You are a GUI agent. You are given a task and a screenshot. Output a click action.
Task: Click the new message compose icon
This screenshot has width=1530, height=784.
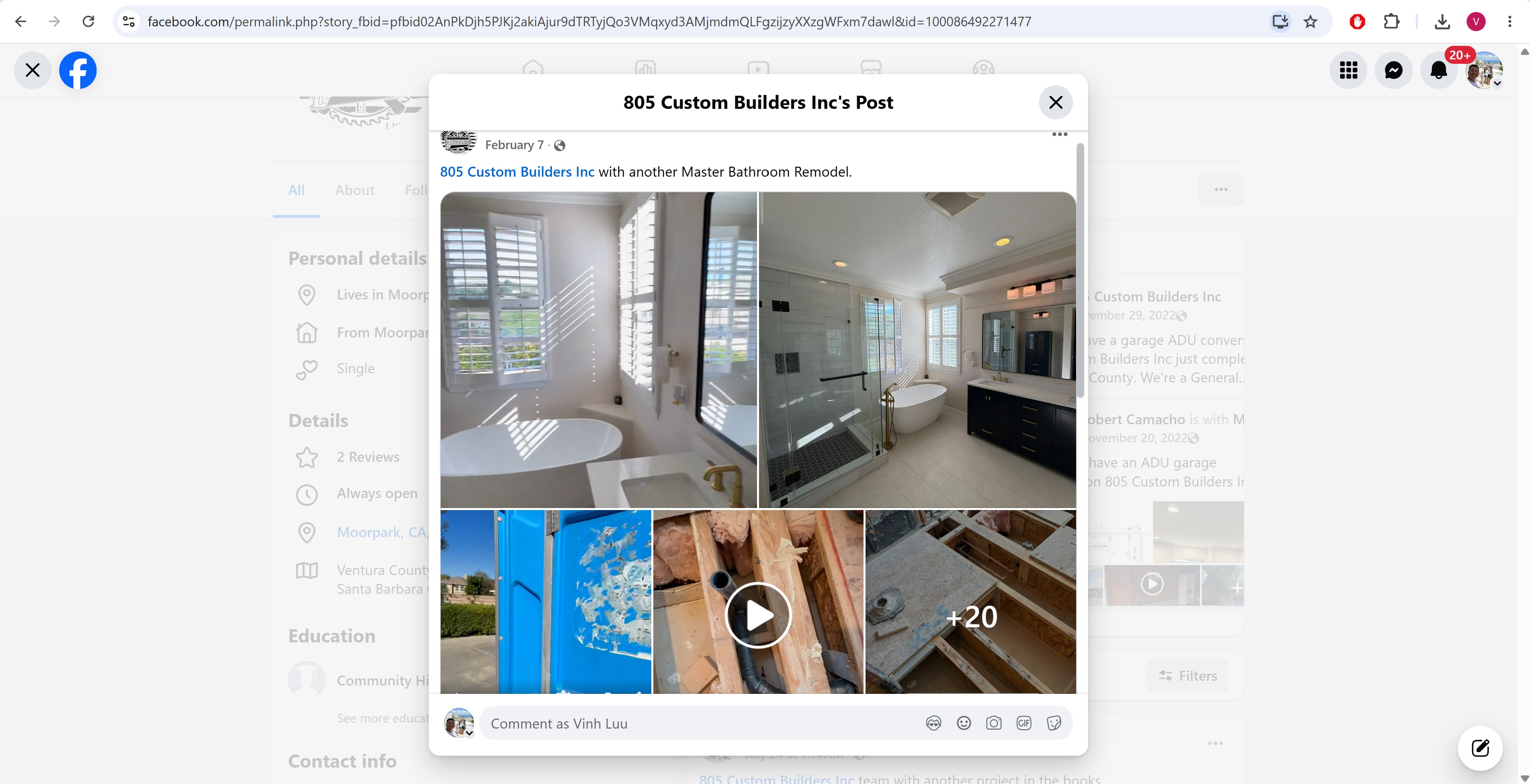coord(1480,748)
